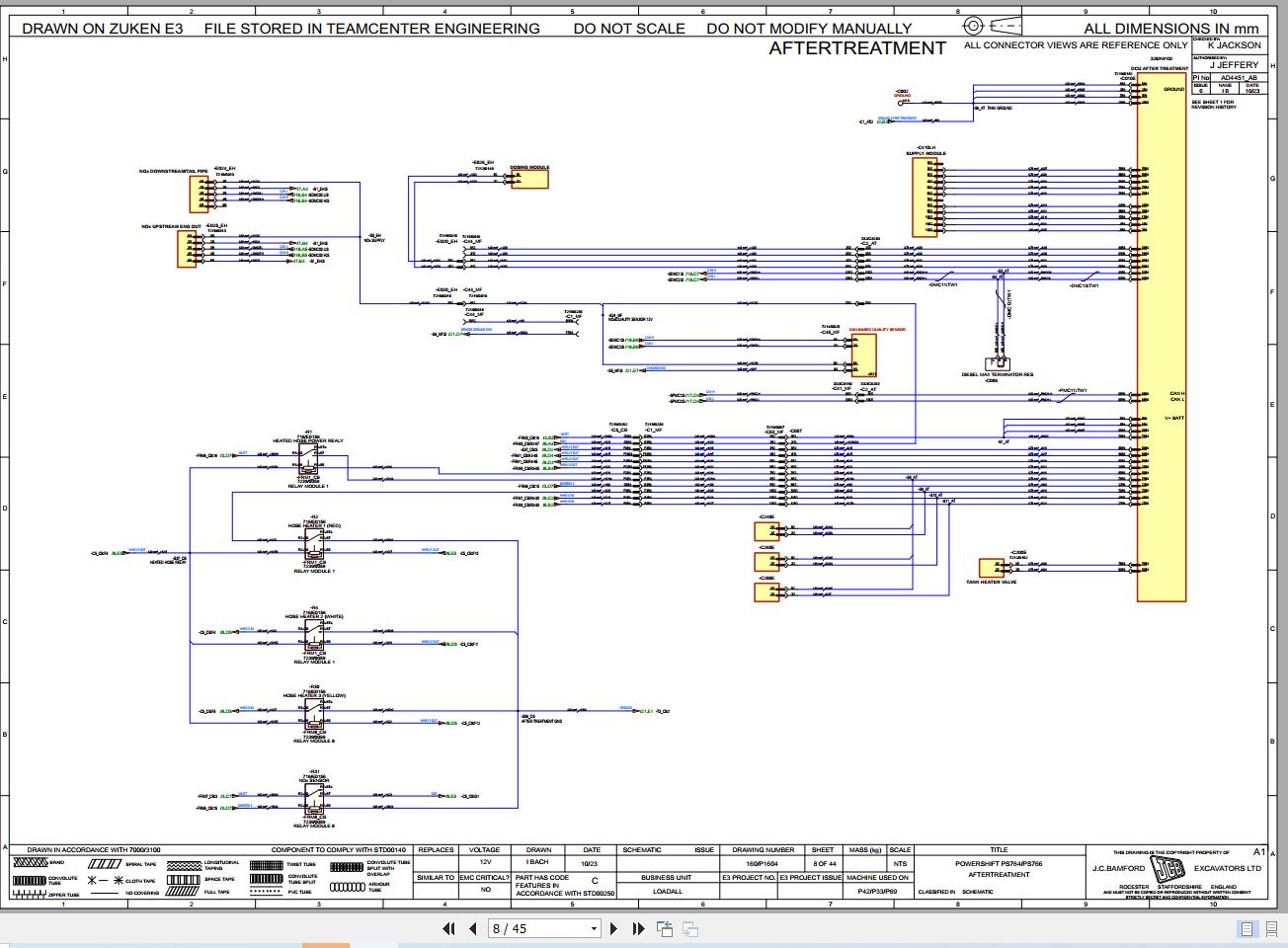Go to the first page
Image resolution: width=1288 pixels, height=948 pixels.
(448, 928)
